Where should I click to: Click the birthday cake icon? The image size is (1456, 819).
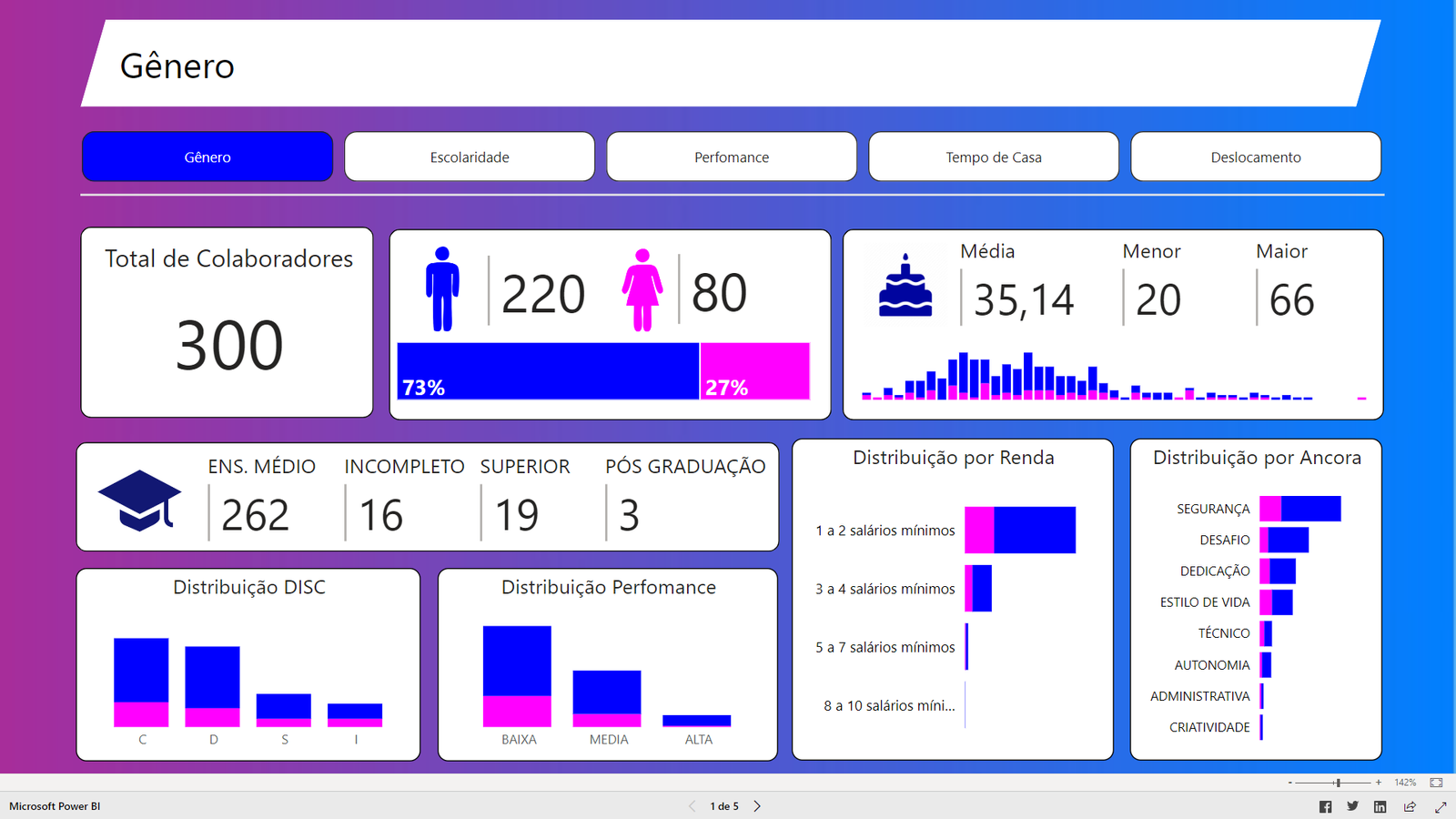tap(904, 287)
